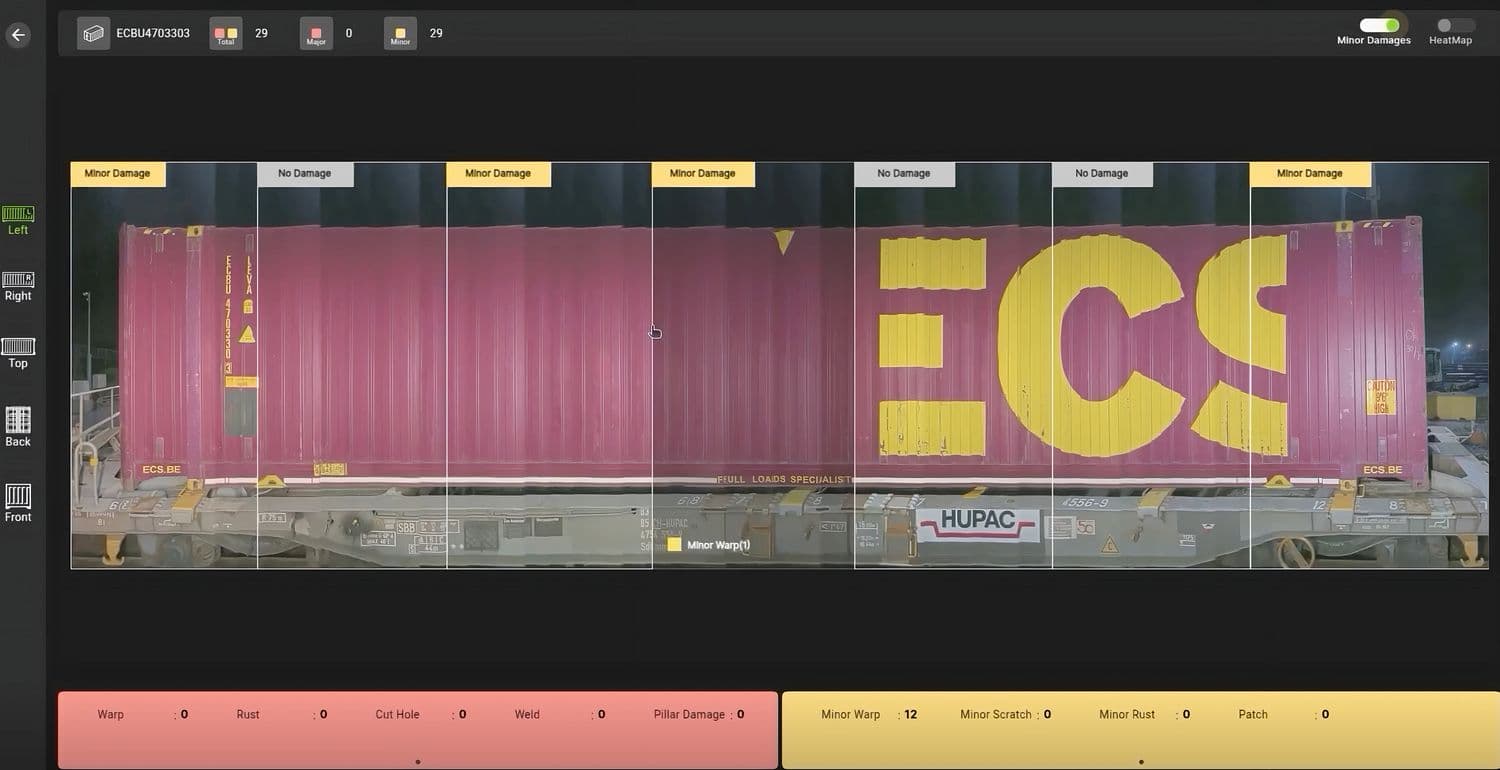This screenshot has width=1500, height=770.
Task: Click the container icon beside ECBU4703303
Action: pos(94,34)
